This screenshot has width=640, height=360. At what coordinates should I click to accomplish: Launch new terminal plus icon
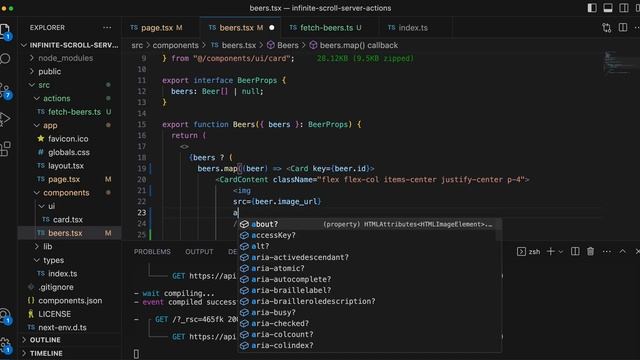point(551,251)
